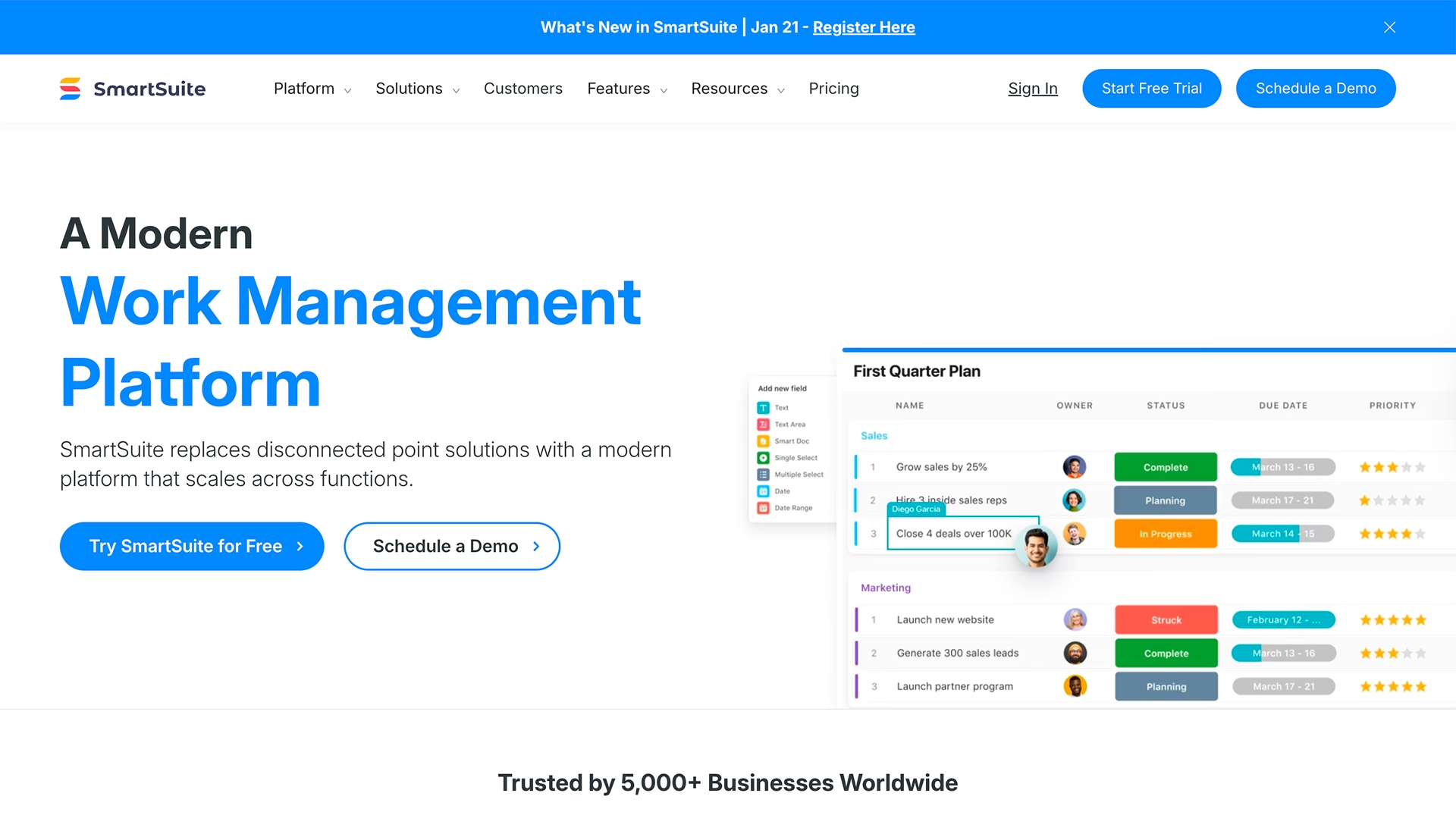Click Complete status for Generate 300 sales leads
Viewport: 1456px width, 837px height.
click(x=1166, y=653)
